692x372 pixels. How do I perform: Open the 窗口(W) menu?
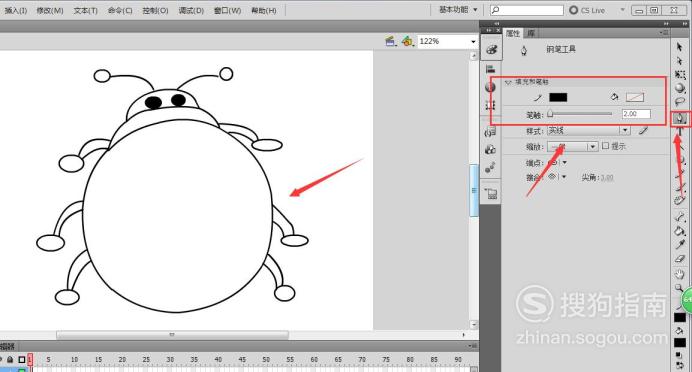click(227, 10)
